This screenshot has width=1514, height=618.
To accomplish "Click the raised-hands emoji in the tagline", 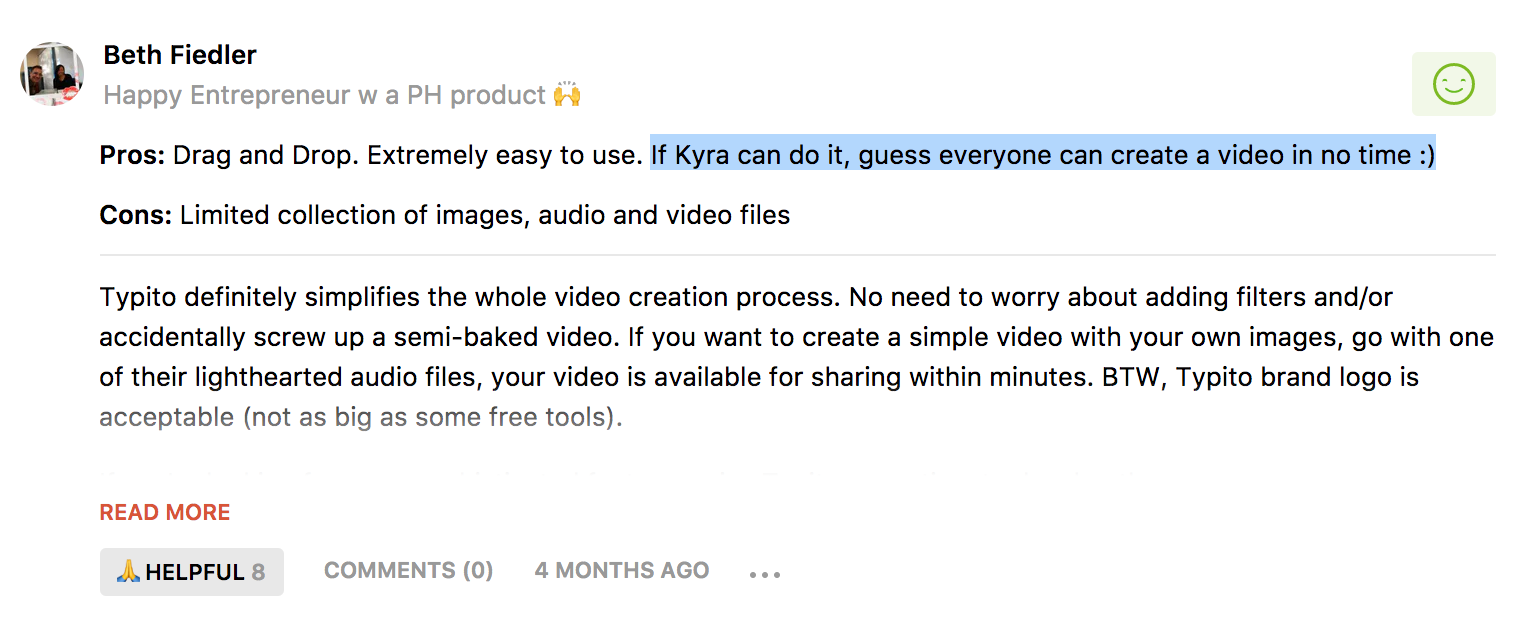I will pyautogui.click(x=567, y=95).
